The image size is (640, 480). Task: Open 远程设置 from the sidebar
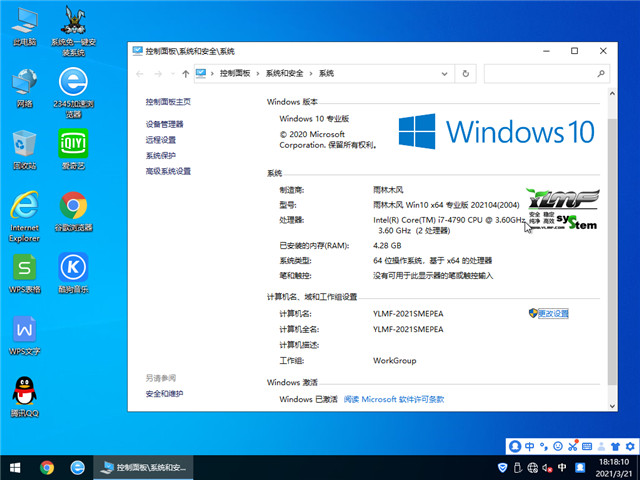pyautogui.click(x=161, y=140)
